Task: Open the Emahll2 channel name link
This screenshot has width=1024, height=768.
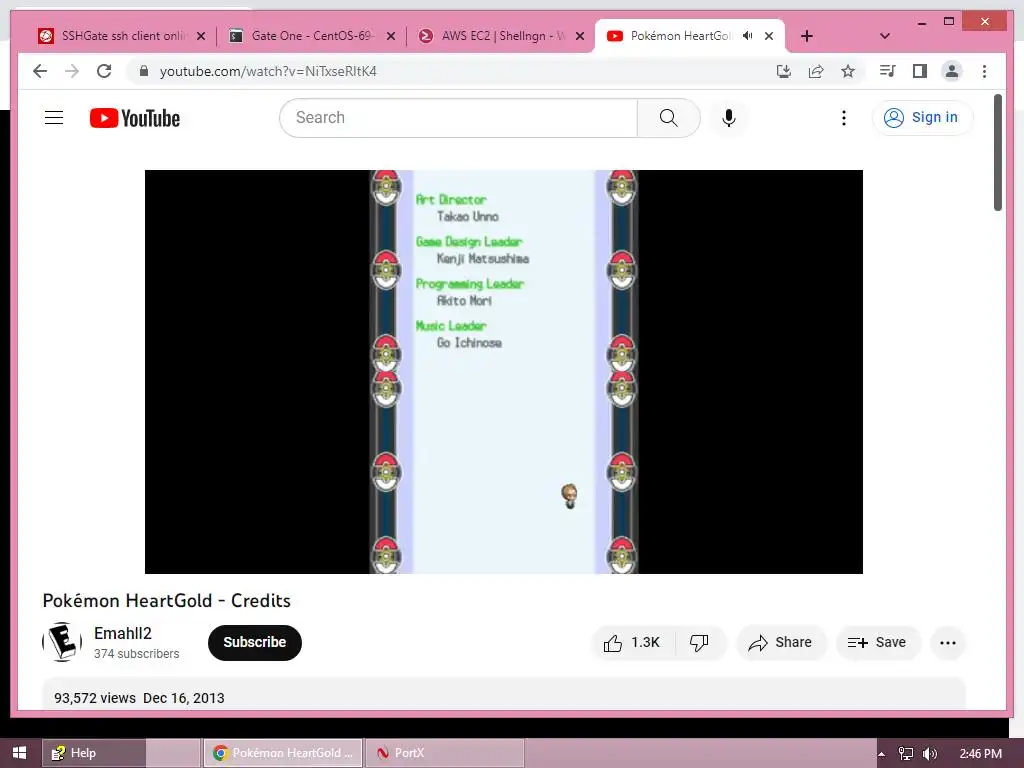Action: tap(123, 633)
